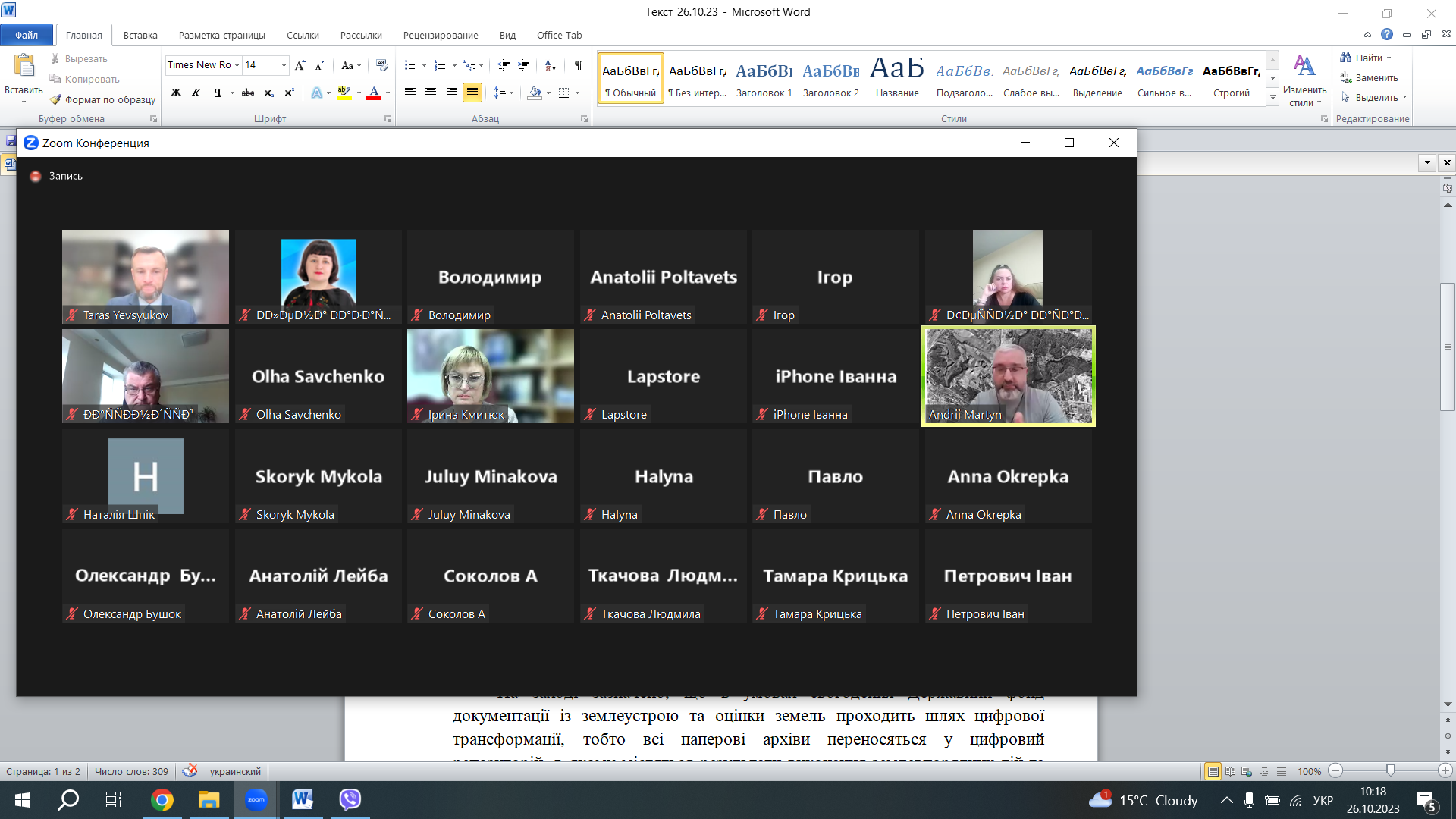The height and width of the screenshot is (819, 1456).
Task: Apply the Title (Название) style
Action: [x=897, y=79]
